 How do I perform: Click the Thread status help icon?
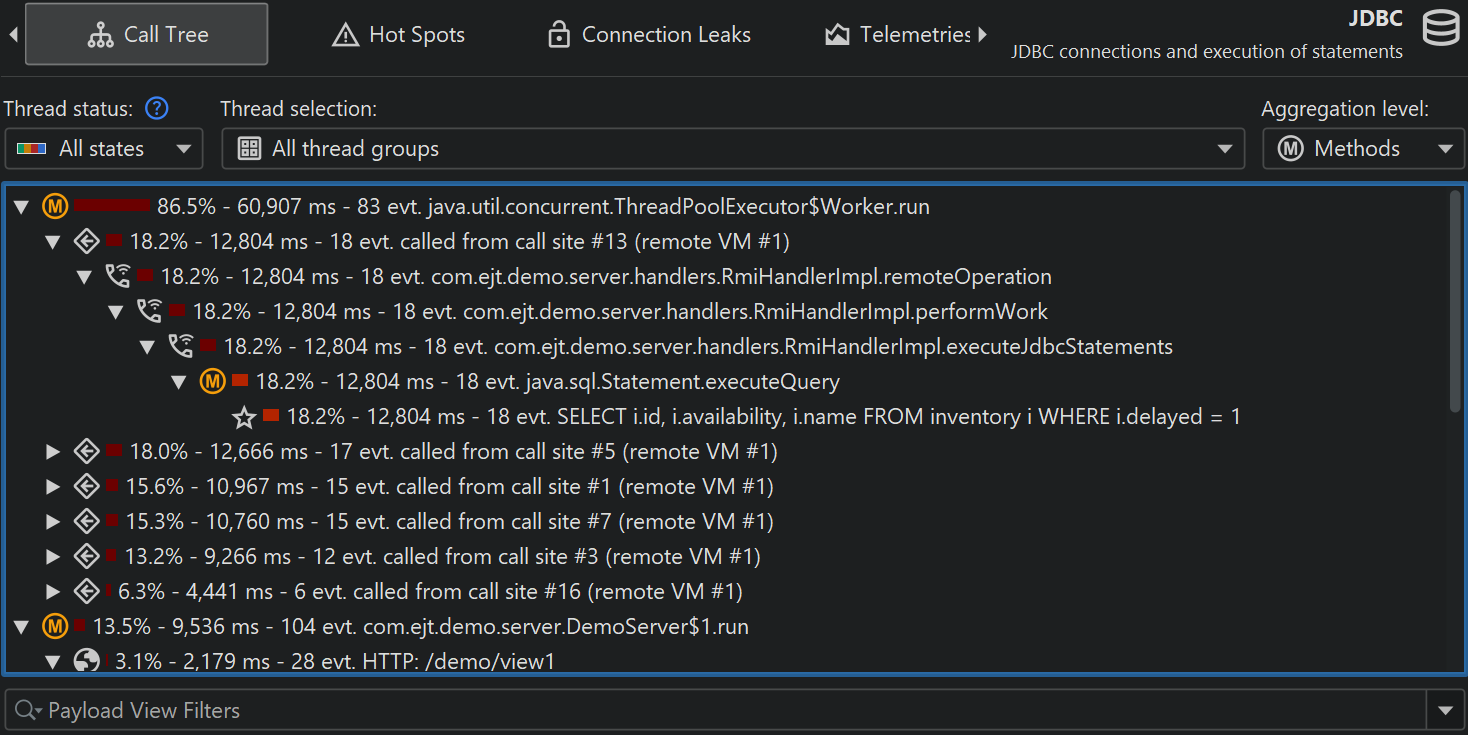pos(157,108)
